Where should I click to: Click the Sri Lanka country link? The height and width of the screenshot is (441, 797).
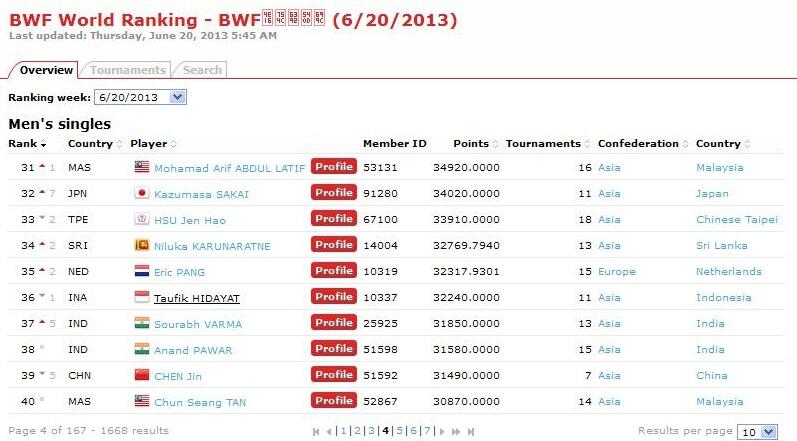(x=721, y=245)
